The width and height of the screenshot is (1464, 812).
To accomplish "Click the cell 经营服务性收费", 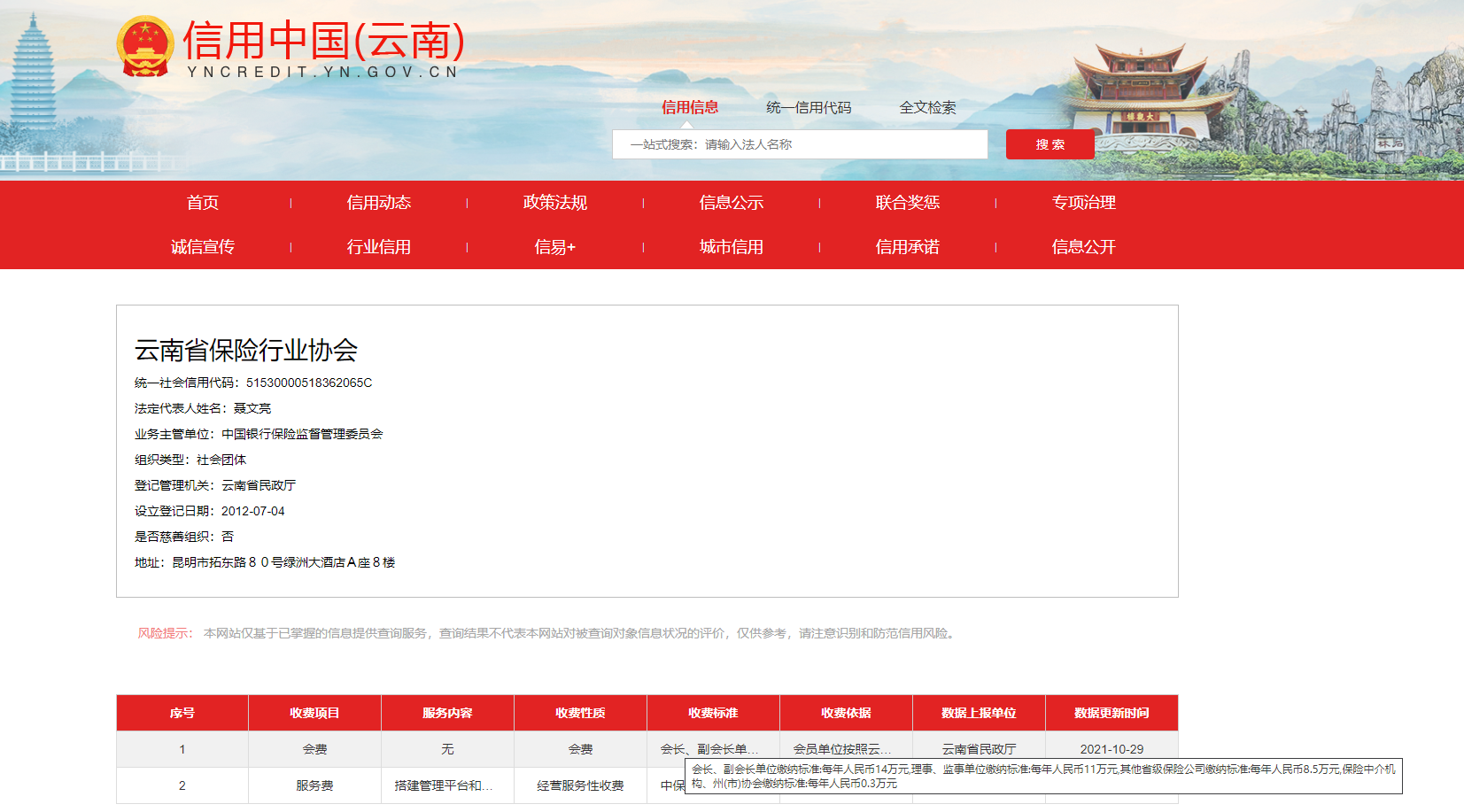I will pyautogui.click(x=580, y=785).
